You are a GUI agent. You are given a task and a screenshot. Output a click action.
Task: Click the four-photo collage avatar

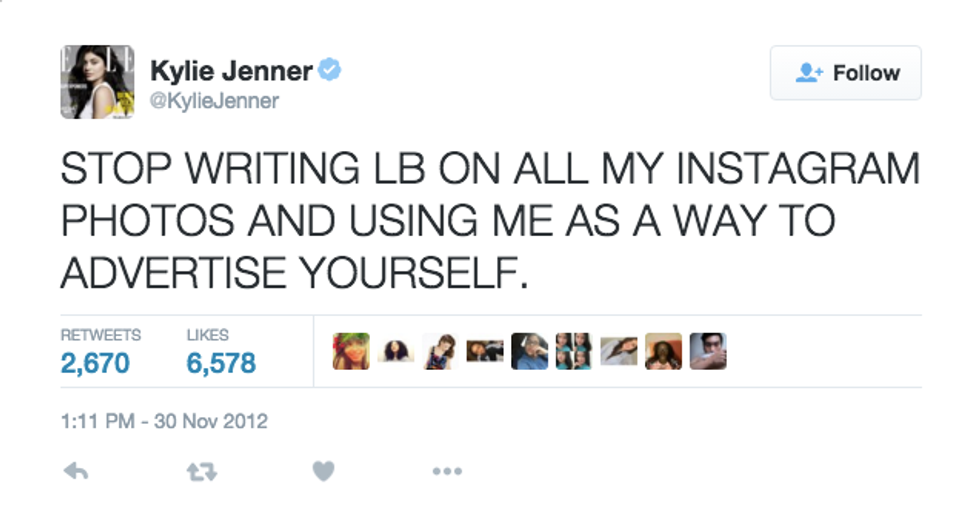coord(574,351)
